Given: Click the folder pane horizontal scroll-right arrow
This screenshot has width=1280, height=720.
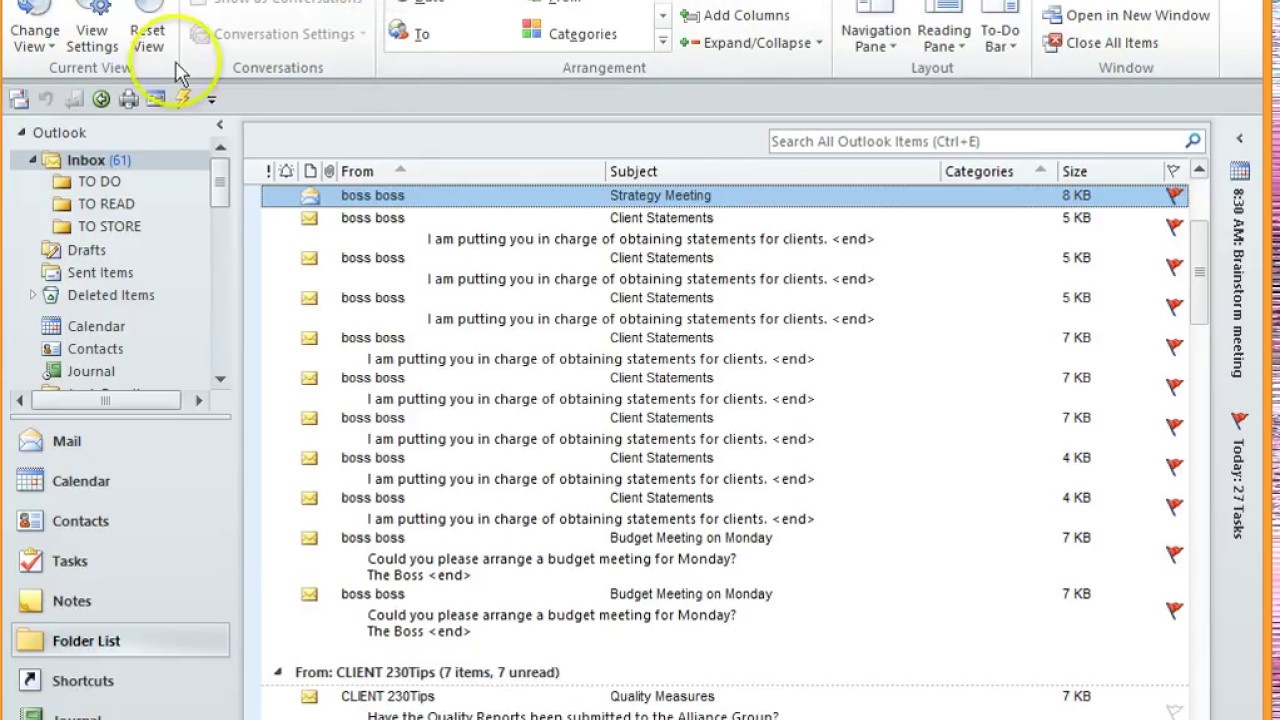Looking at the screenshot, I should click(198, 400).
